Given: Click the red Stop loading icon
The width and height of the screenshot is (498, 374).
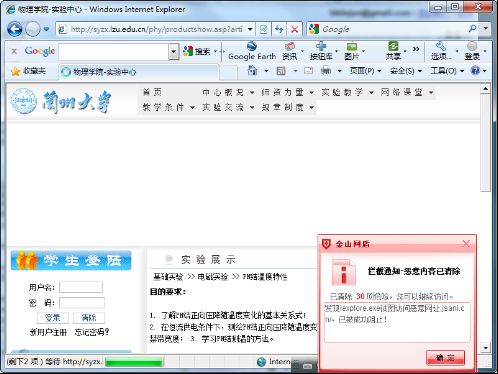Looking at the screenshot, I should tap(295, 29).
